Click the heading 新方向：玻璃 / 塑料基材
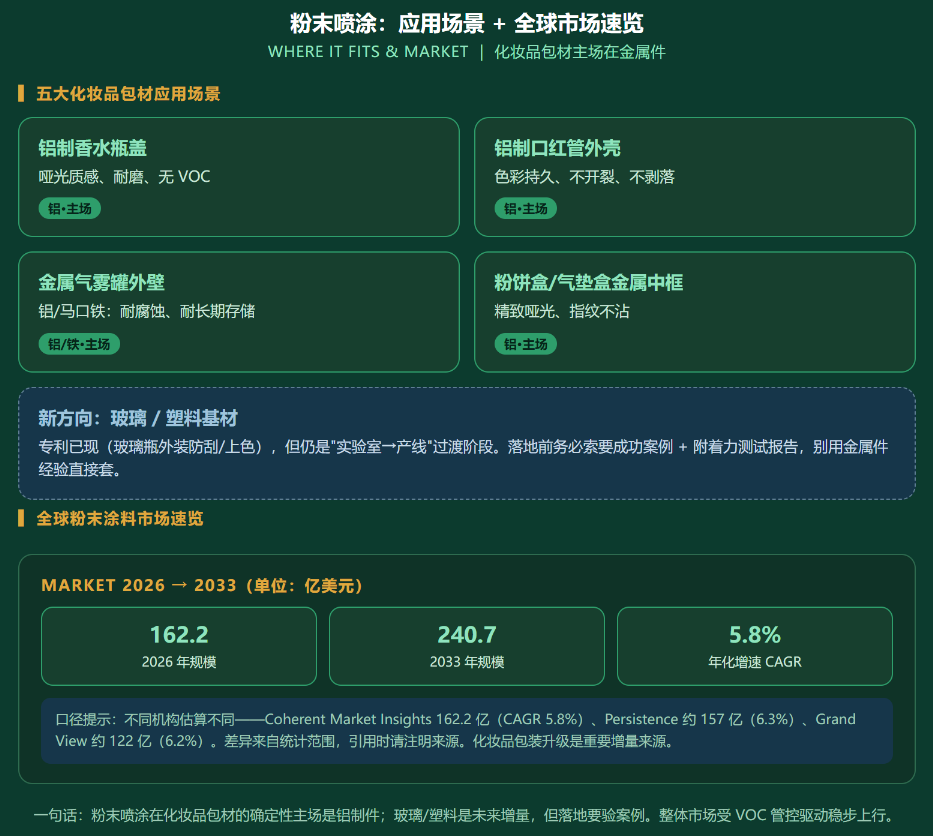Image resolution: width=933 pixels, height=836 pixels. tap(138, 418)
